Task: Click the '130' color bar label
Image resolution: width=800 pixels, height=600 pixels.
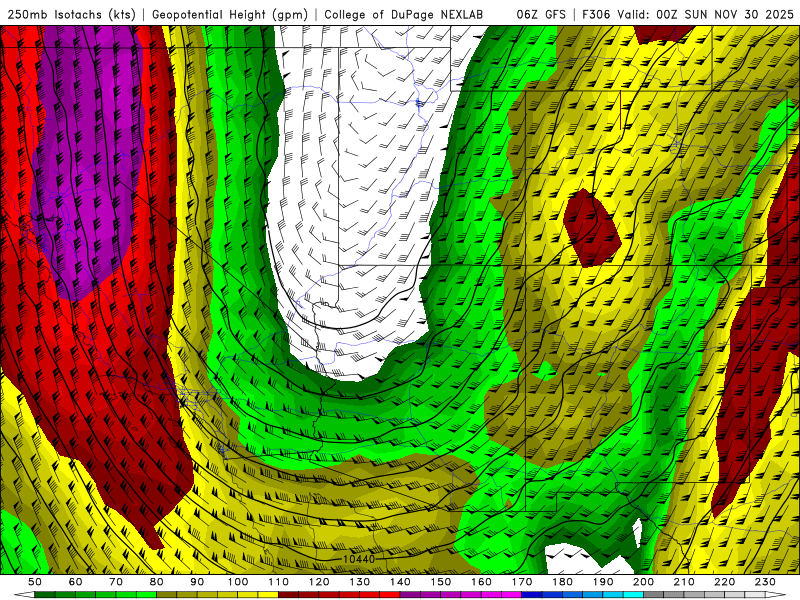Action: click(x=360, y=582)
